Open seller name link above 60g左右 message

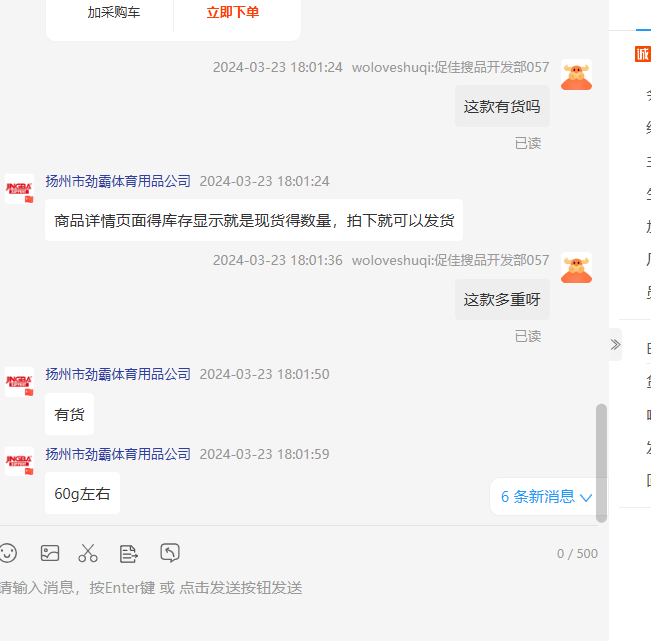[x=118, y=454]
